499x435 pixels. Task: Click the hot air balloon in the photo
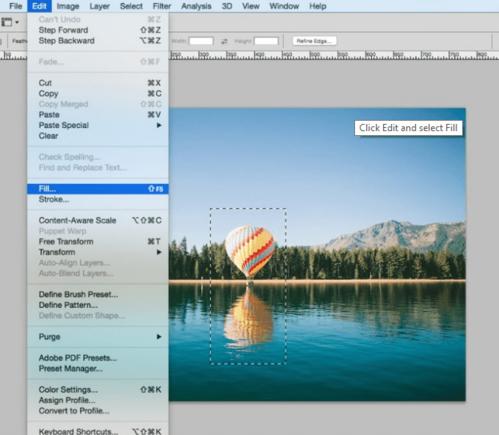(250, 251)
